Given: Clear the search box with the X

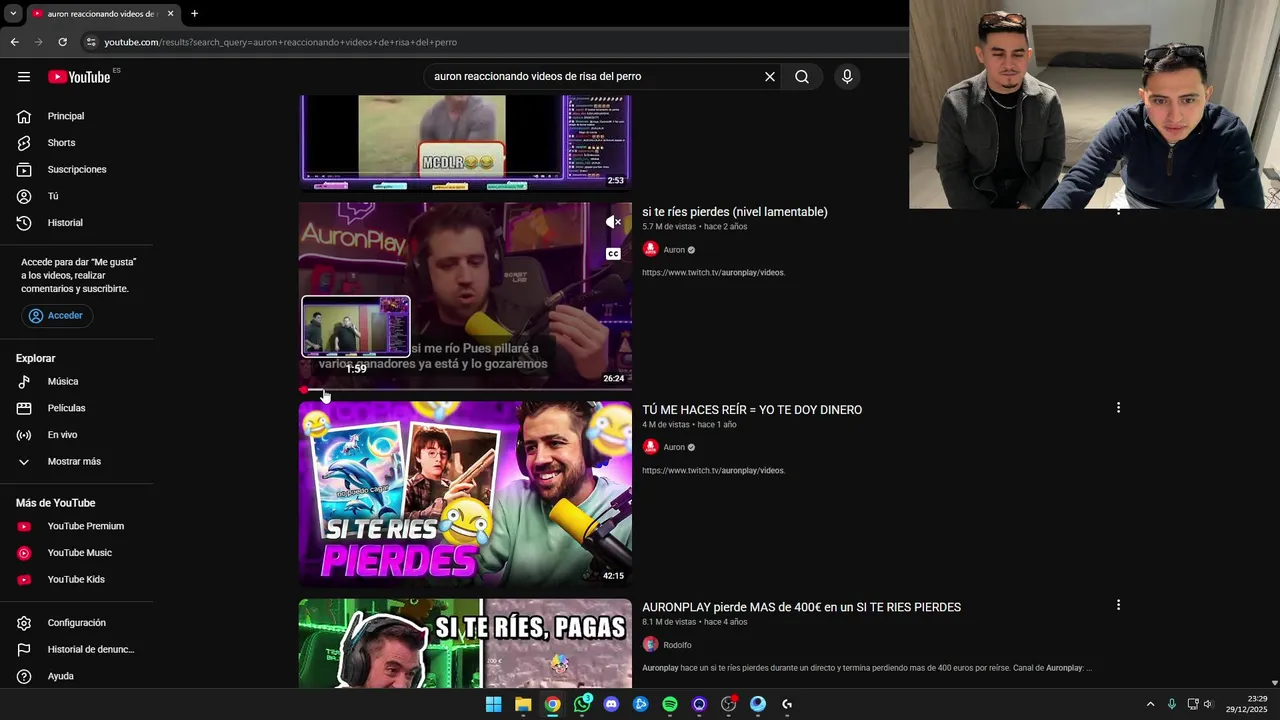Looking at the screenshot, I should pos(770,77).
